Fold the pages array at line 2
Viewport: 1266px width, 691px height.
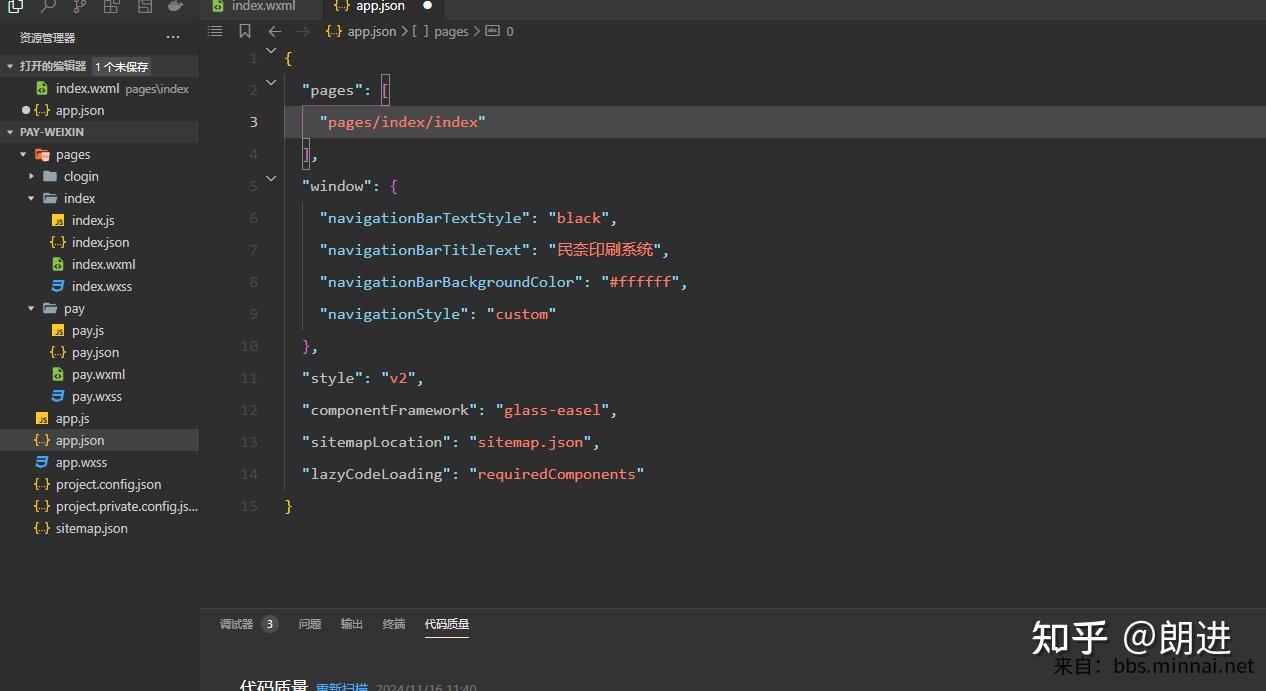[x=271, y=83]
